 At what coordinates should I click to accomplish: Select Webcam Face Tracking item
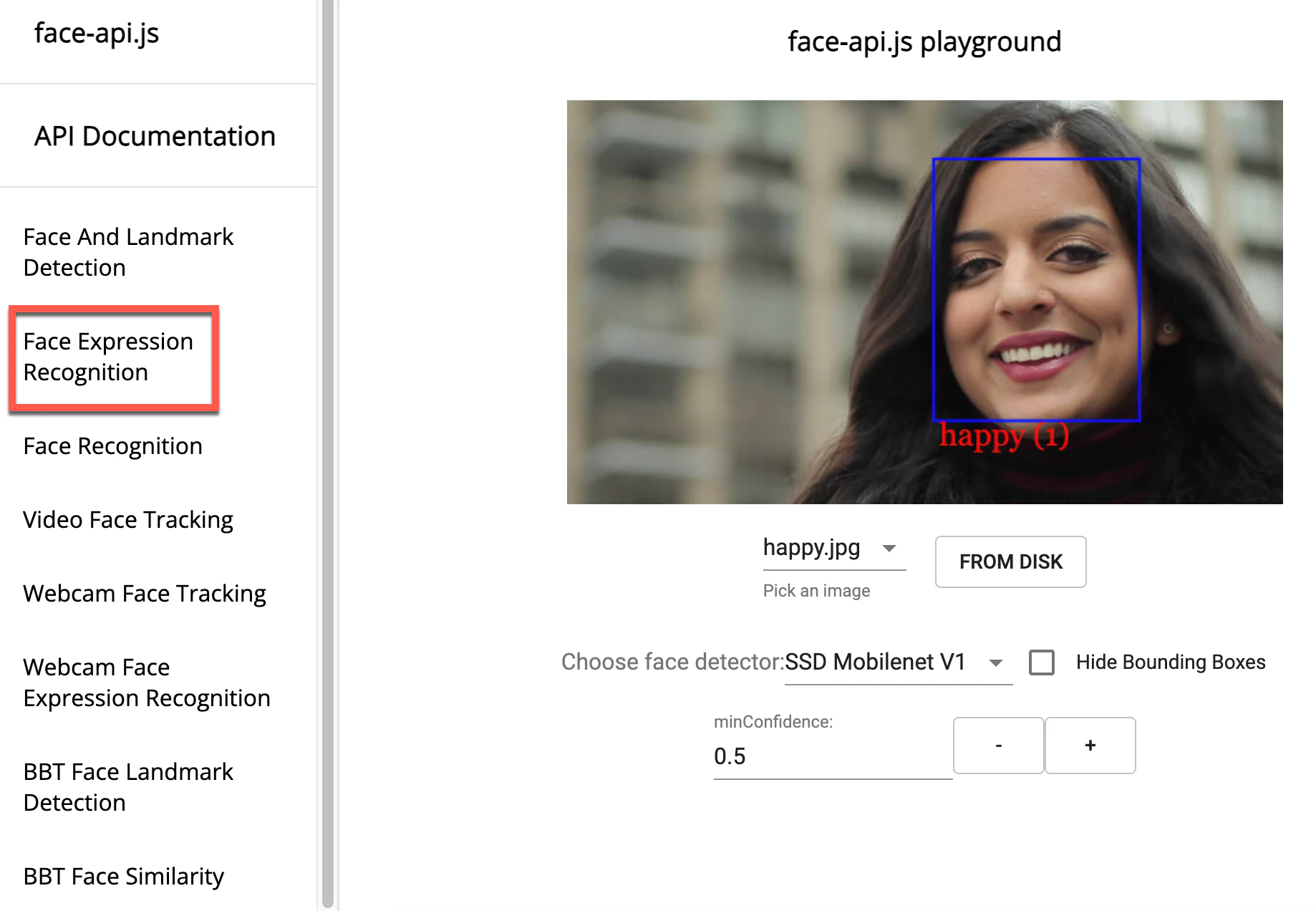[145, 594]
